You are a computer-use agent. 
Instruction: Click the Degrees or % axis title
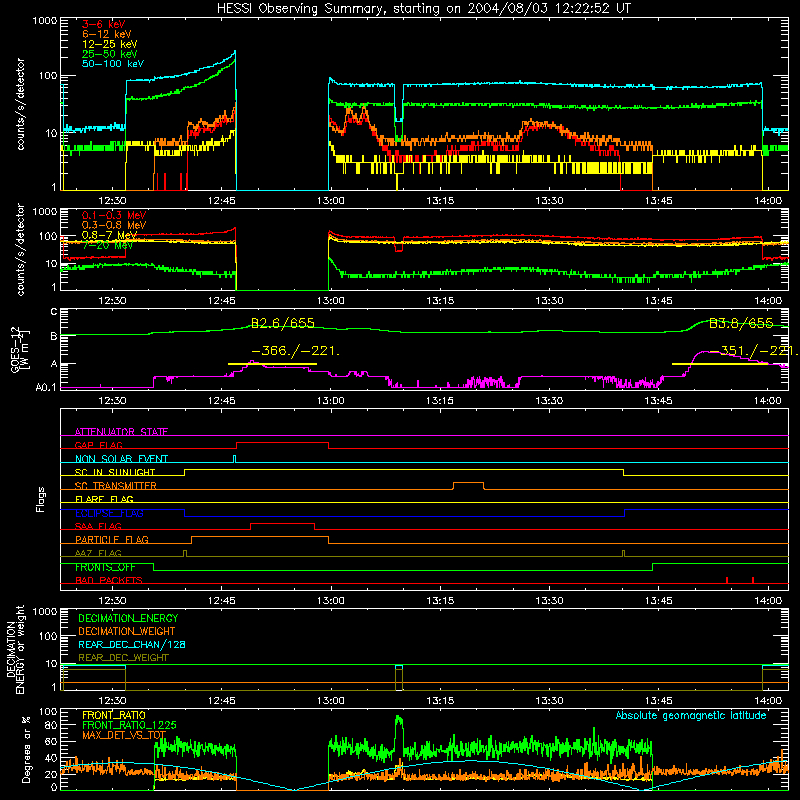27,749
